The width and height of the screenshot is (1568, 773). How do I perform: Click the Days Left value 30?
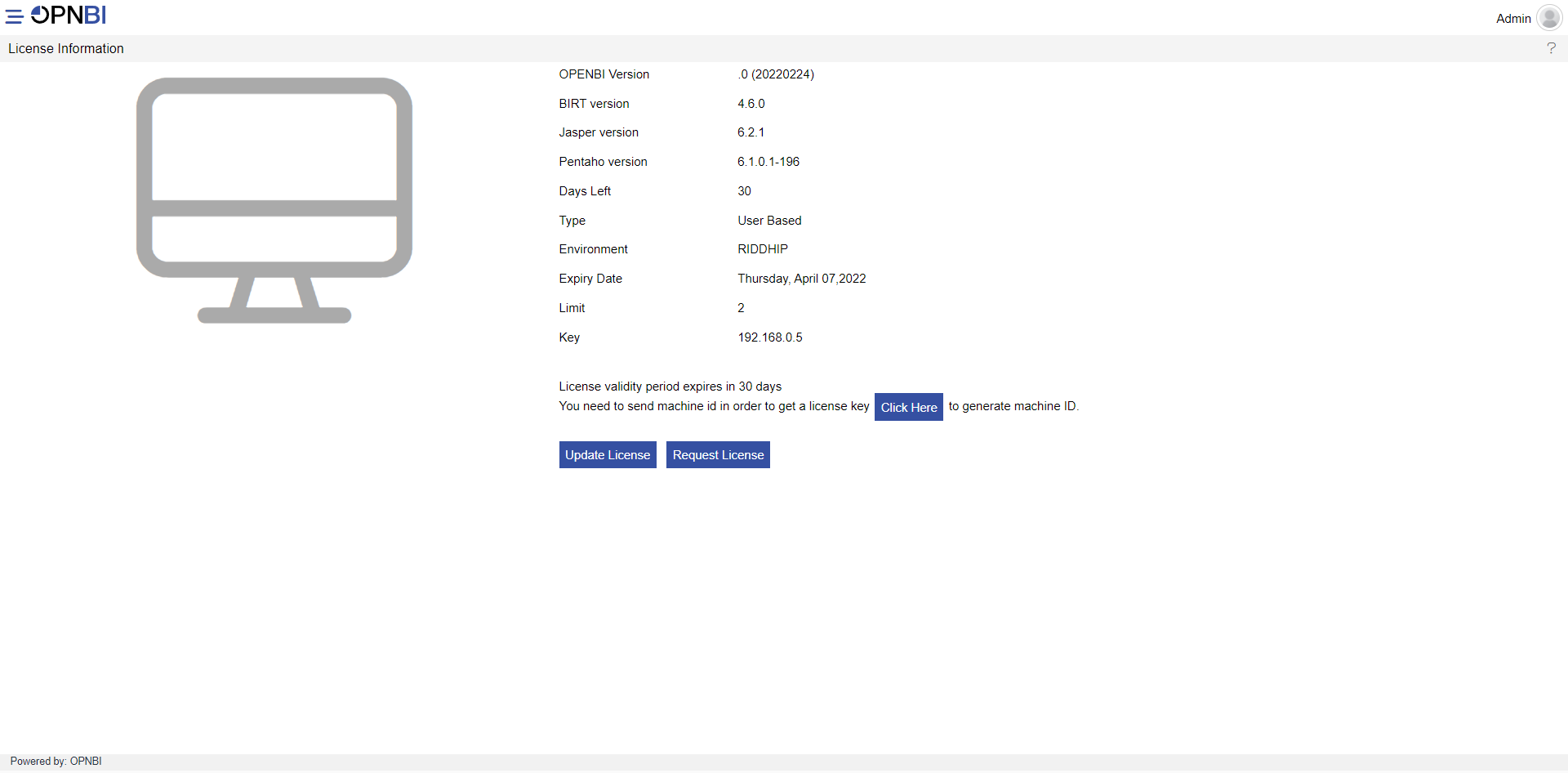tap(744, 191)
